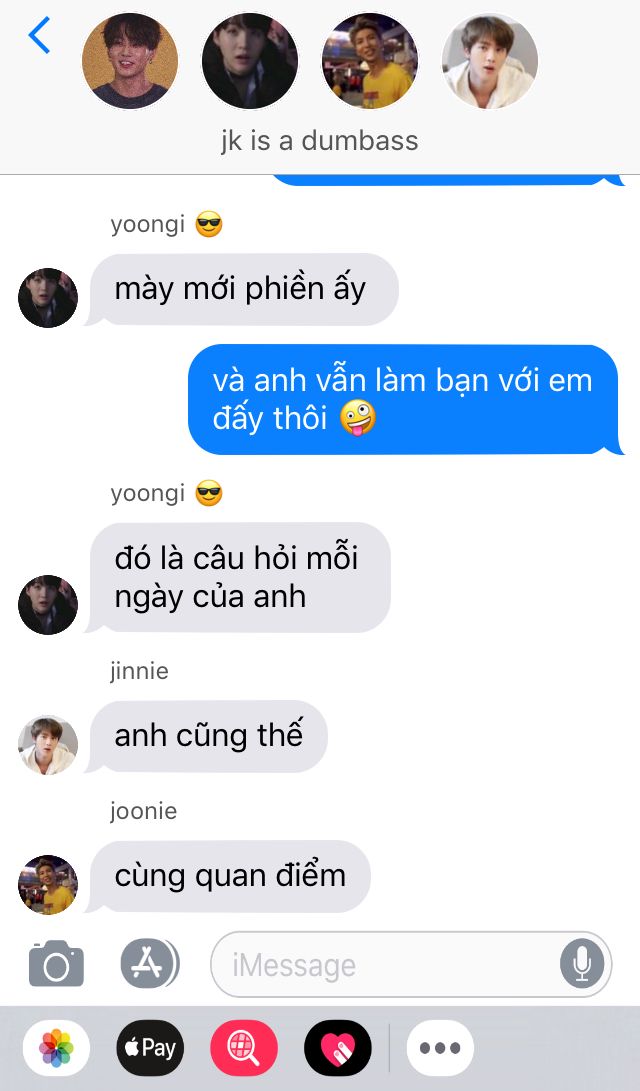
Task: Tap the "cùng quan điểm" bubble
Action: point(228,876)
